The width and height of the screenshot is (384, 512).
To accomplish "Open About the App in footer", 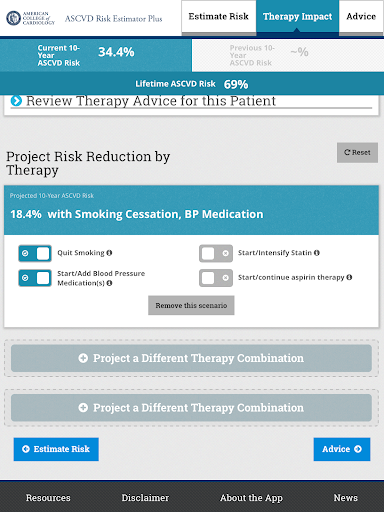I will pyautogui.click(x=251, y=498).
